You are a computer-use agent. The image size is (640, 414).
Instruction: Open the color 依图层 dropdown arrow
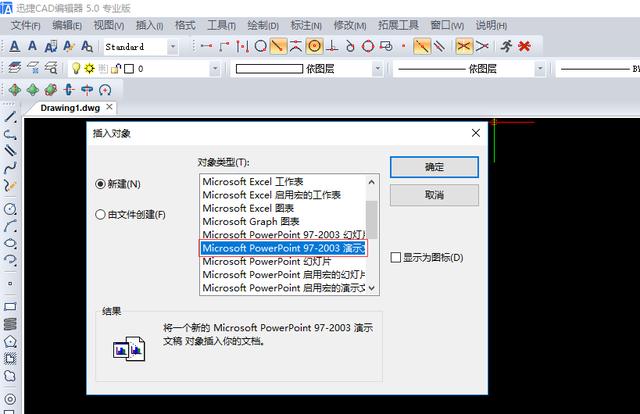378,69
